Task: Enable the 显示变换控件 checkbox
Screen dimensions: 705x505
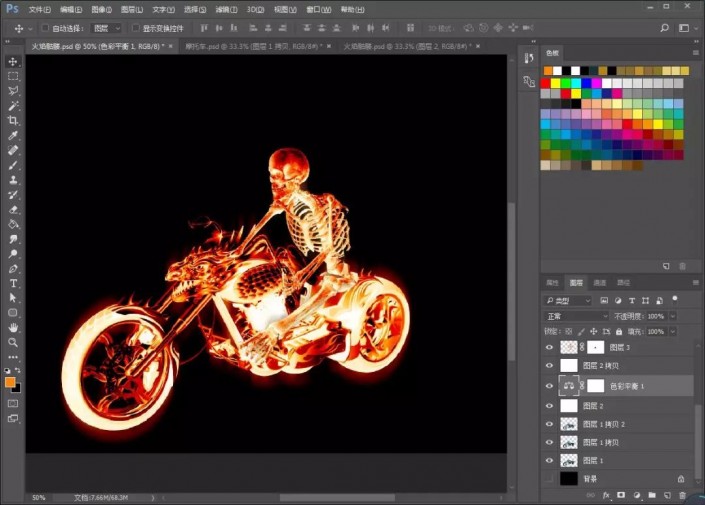Action: (135, 28)
